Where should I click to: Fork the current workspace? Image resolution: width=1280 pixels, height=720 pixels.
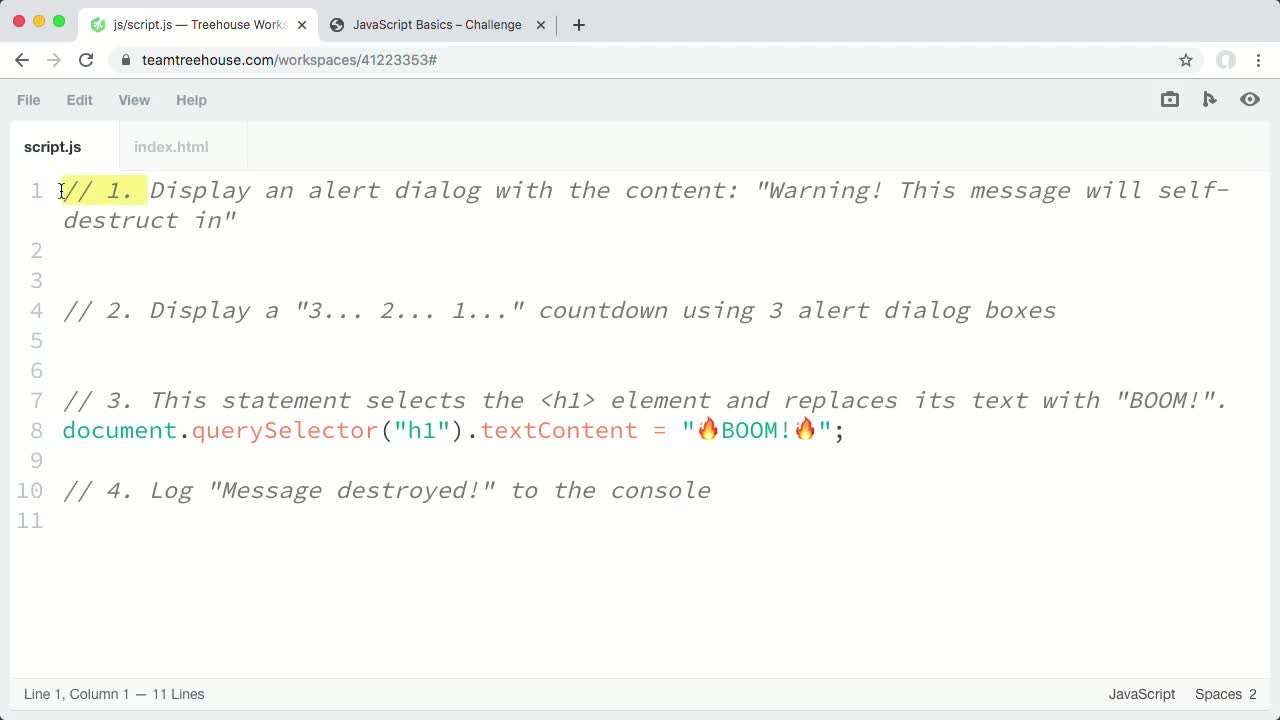[x=1209, y=99]
